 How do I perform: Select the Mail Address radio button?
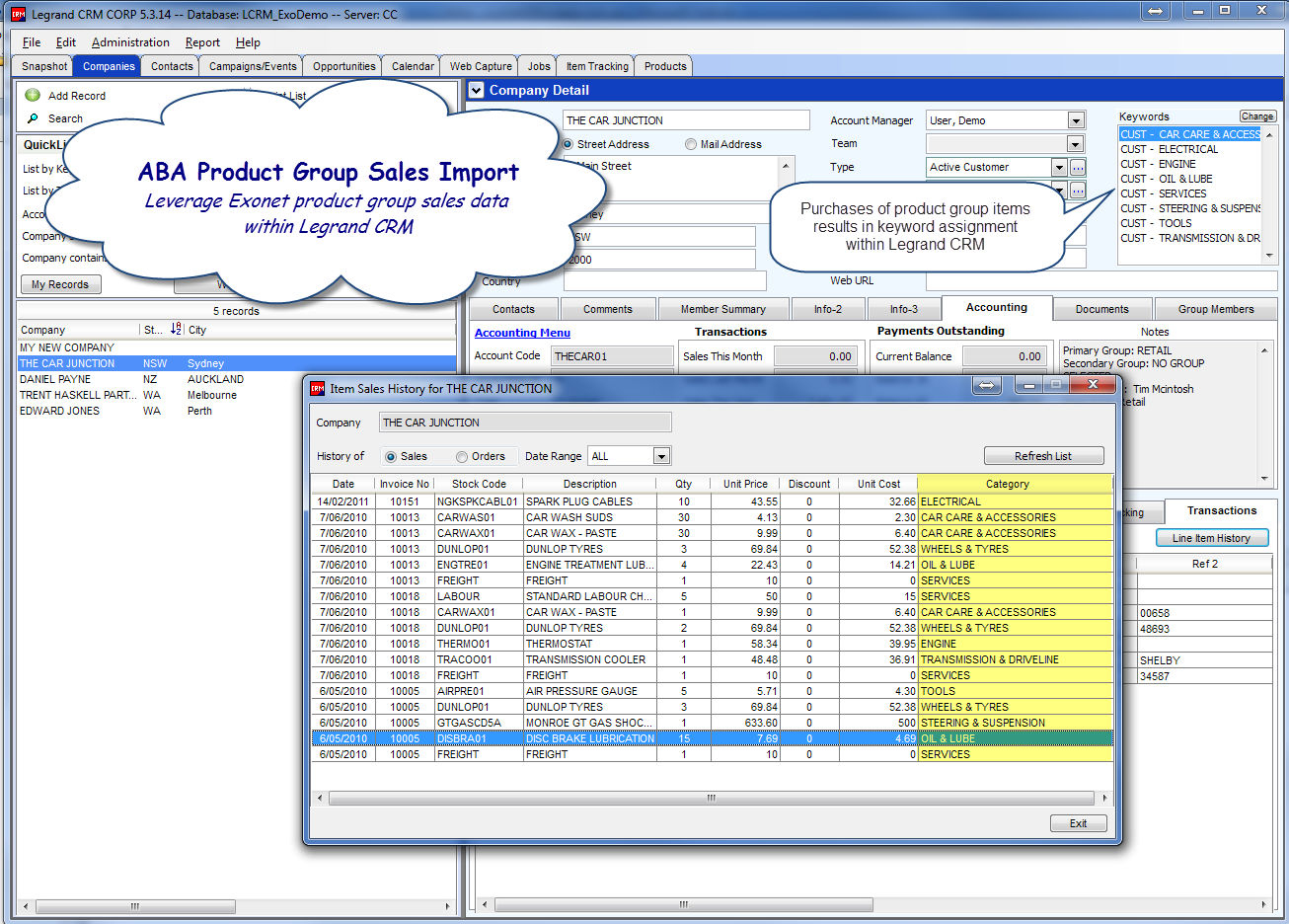click(691, 144)
